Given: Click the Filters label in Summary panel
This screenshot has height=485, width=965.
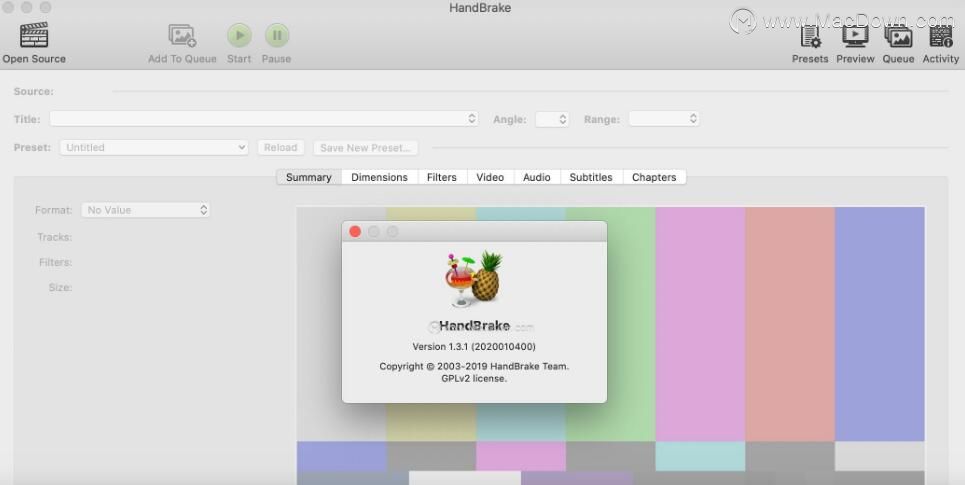Looking at the screenshot, I should tap(55, 262).
